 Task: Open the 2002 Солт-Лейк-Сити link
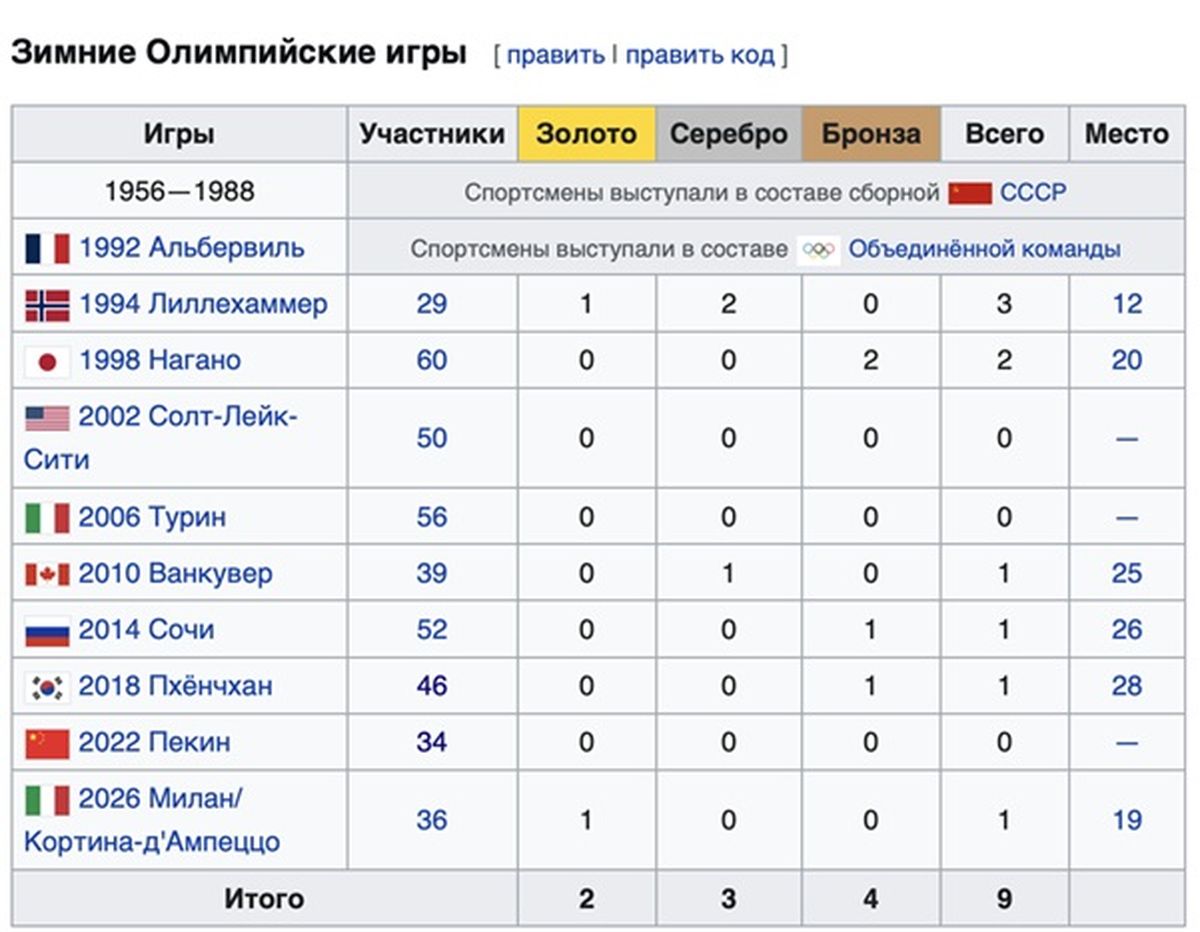click(x=161, y=438)
